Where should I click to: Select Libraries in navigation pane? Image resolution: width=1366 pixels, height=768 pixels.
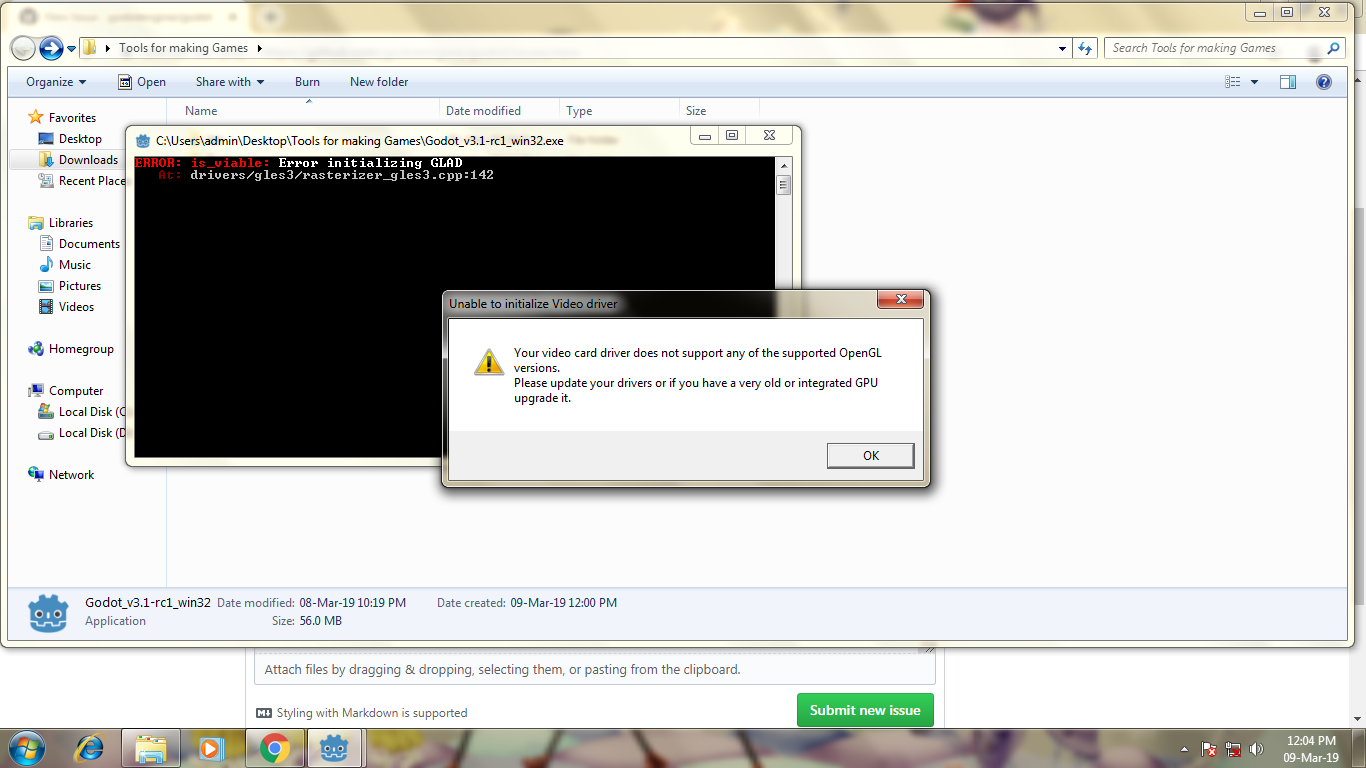61,223
